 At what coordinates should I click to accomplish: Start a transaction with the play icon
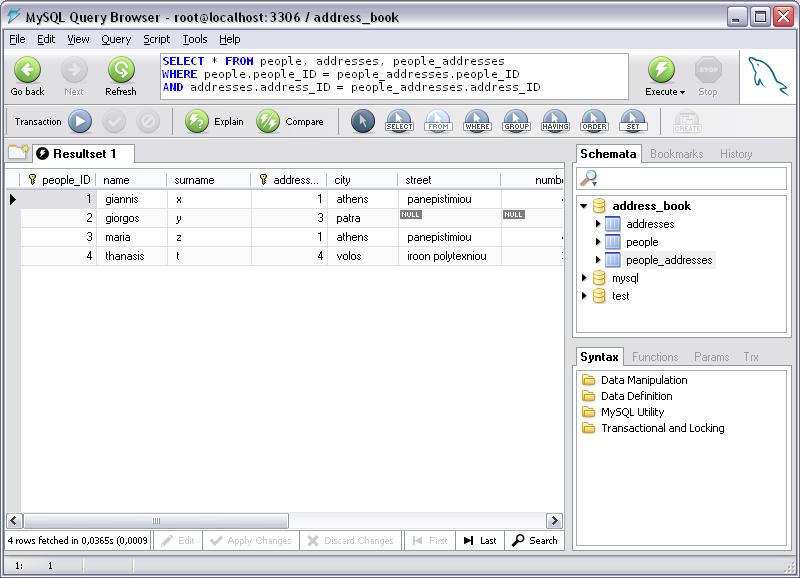(x=80, y=121)
